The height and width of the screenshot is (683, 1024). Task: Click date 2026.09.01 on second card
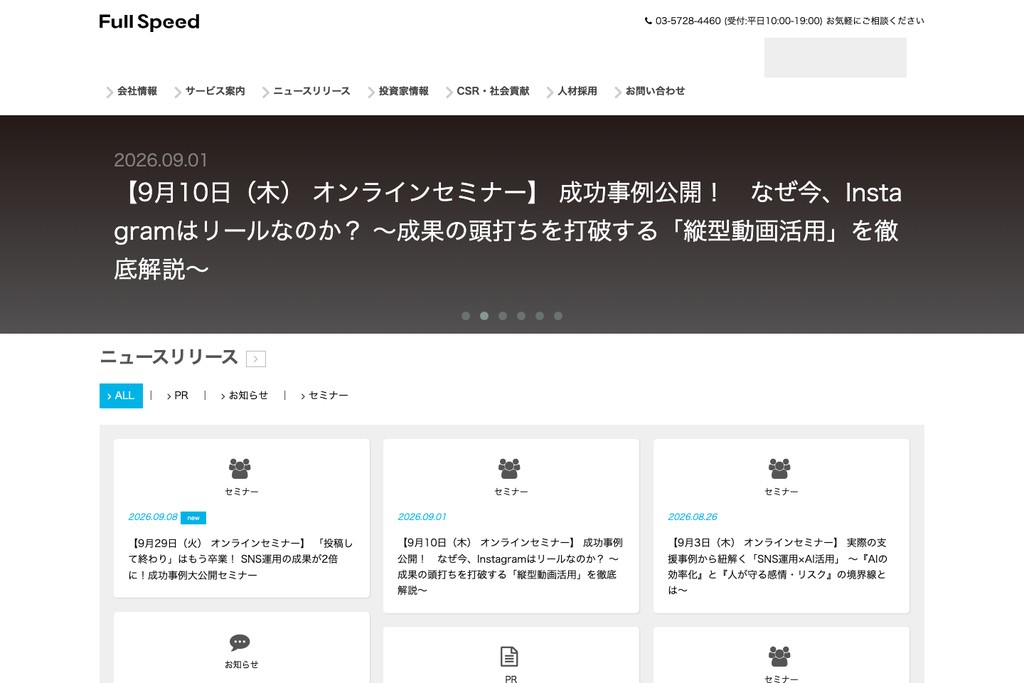[422, 516]
